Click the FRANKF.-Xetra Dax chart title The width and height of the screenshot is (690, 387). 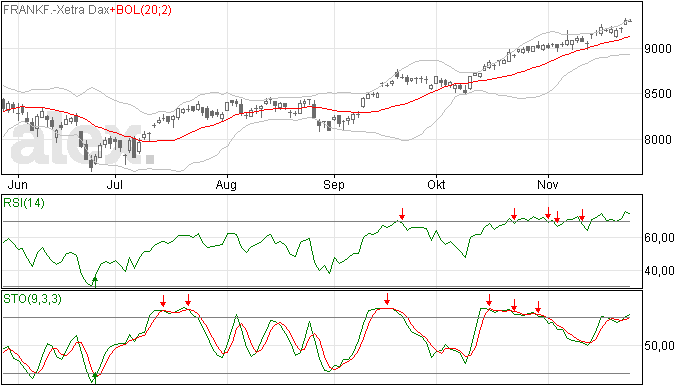(x=56, y=10)
